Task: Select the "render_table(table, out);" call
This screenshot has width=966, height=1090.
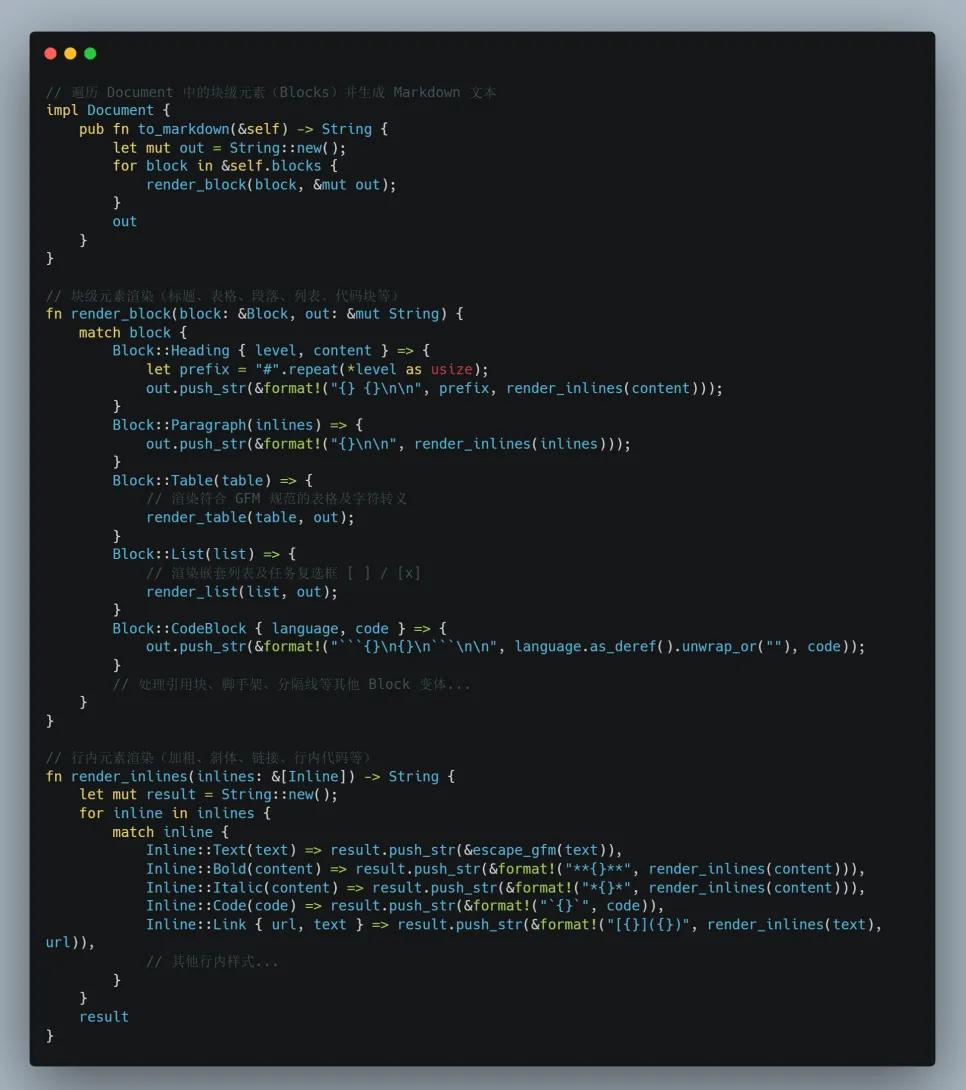Action: [x=250, y=518]
